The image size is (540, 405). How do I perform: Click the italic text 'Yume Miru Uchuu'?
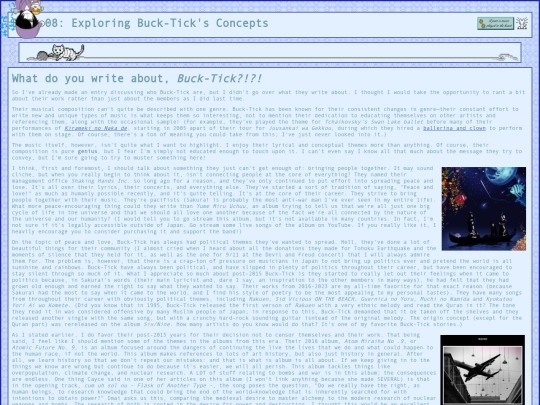coord(221,206)
